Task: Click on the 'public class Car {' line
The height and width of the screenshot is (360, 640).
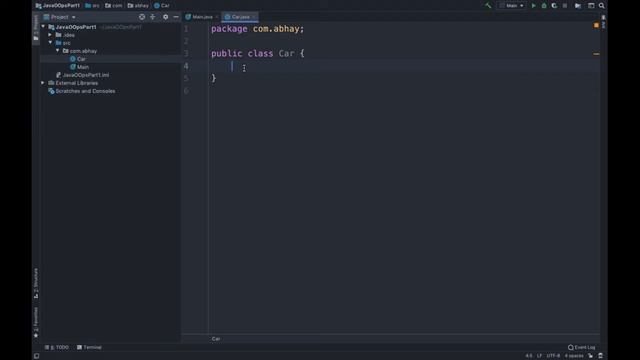Action: pos(258,53)
